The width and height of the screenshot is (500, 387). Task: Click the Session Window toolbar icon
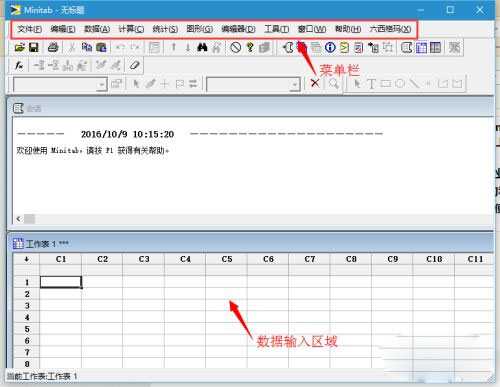point(407,47)
